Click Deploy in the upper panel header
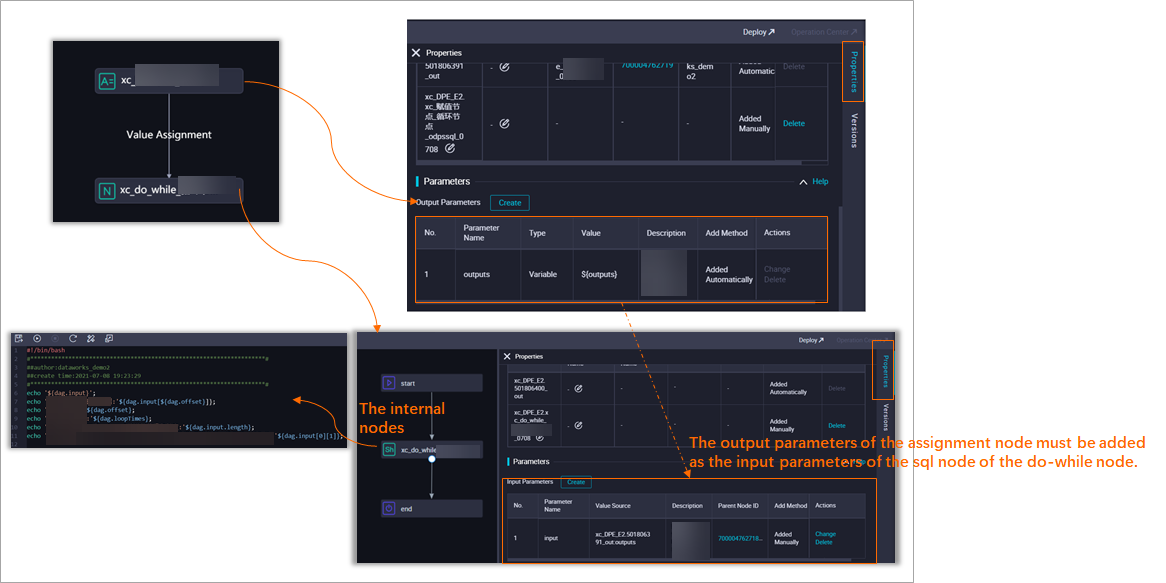The image size is (1166, 583). (x=758, y=32)
